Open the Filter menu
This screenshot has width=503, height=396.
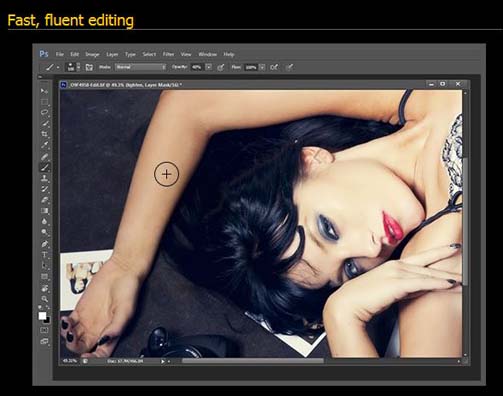[x=168, y=54]
